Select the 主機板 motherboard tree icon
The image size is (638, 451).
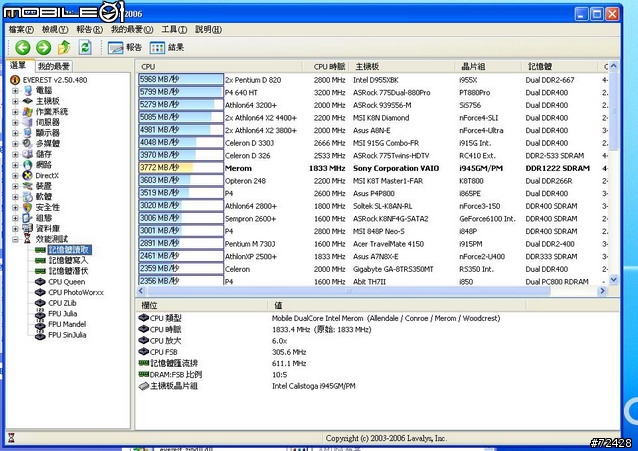coord(28,101)
